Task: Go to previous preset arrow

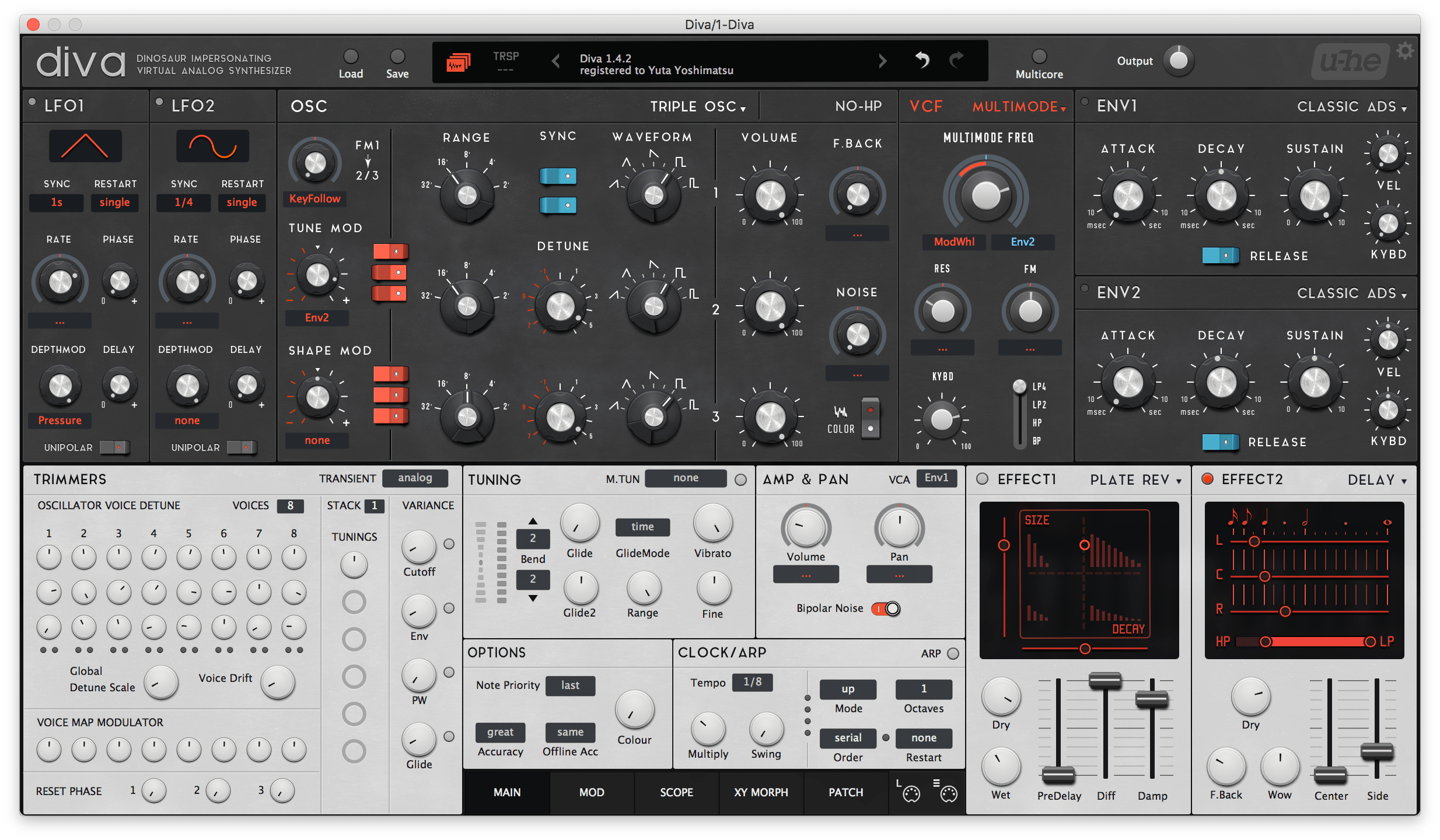Action: tap(556, 61)
